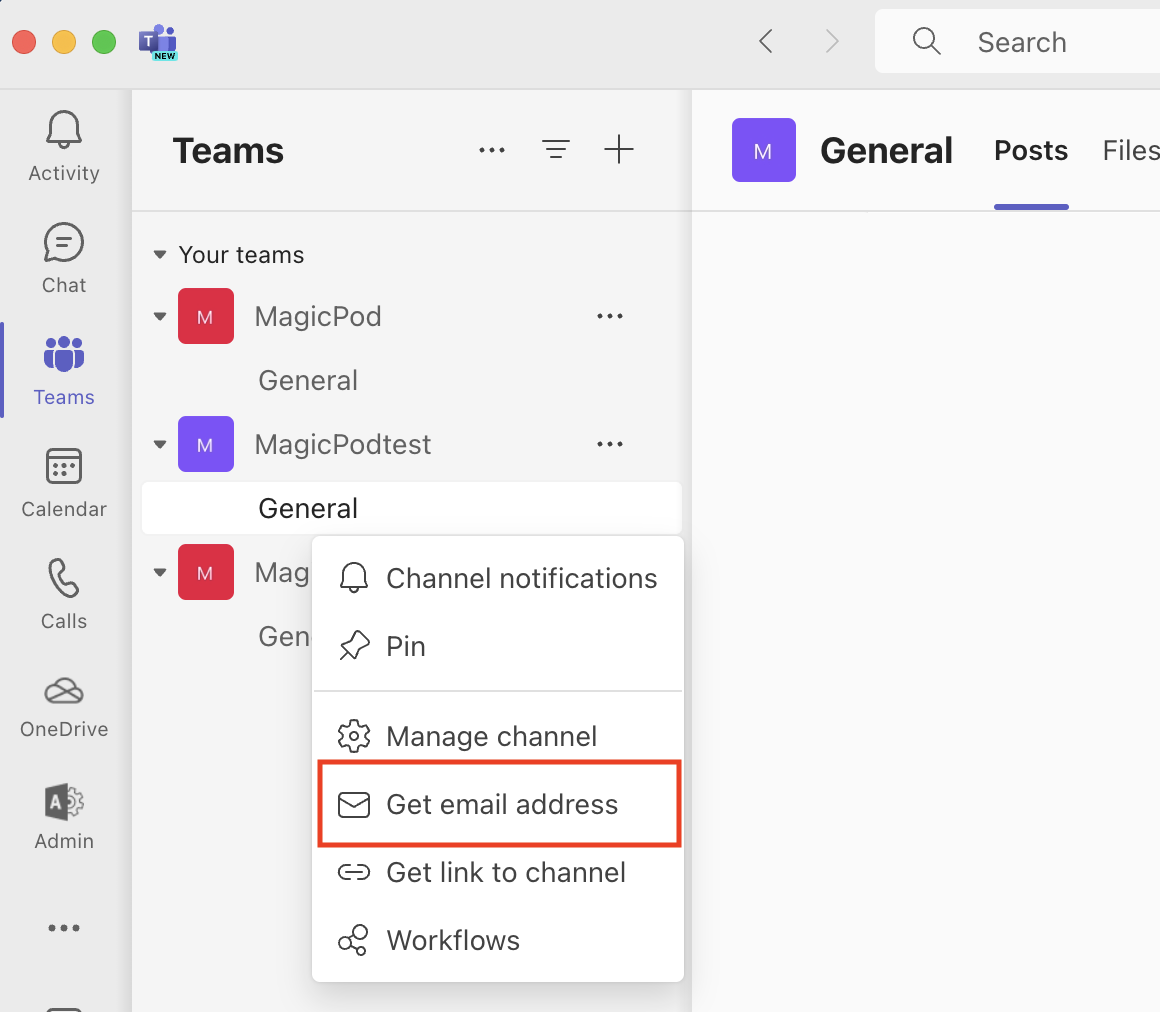Open the Chat section
This screenshot has height=1012, width=1160.
(x=64, y=259)
